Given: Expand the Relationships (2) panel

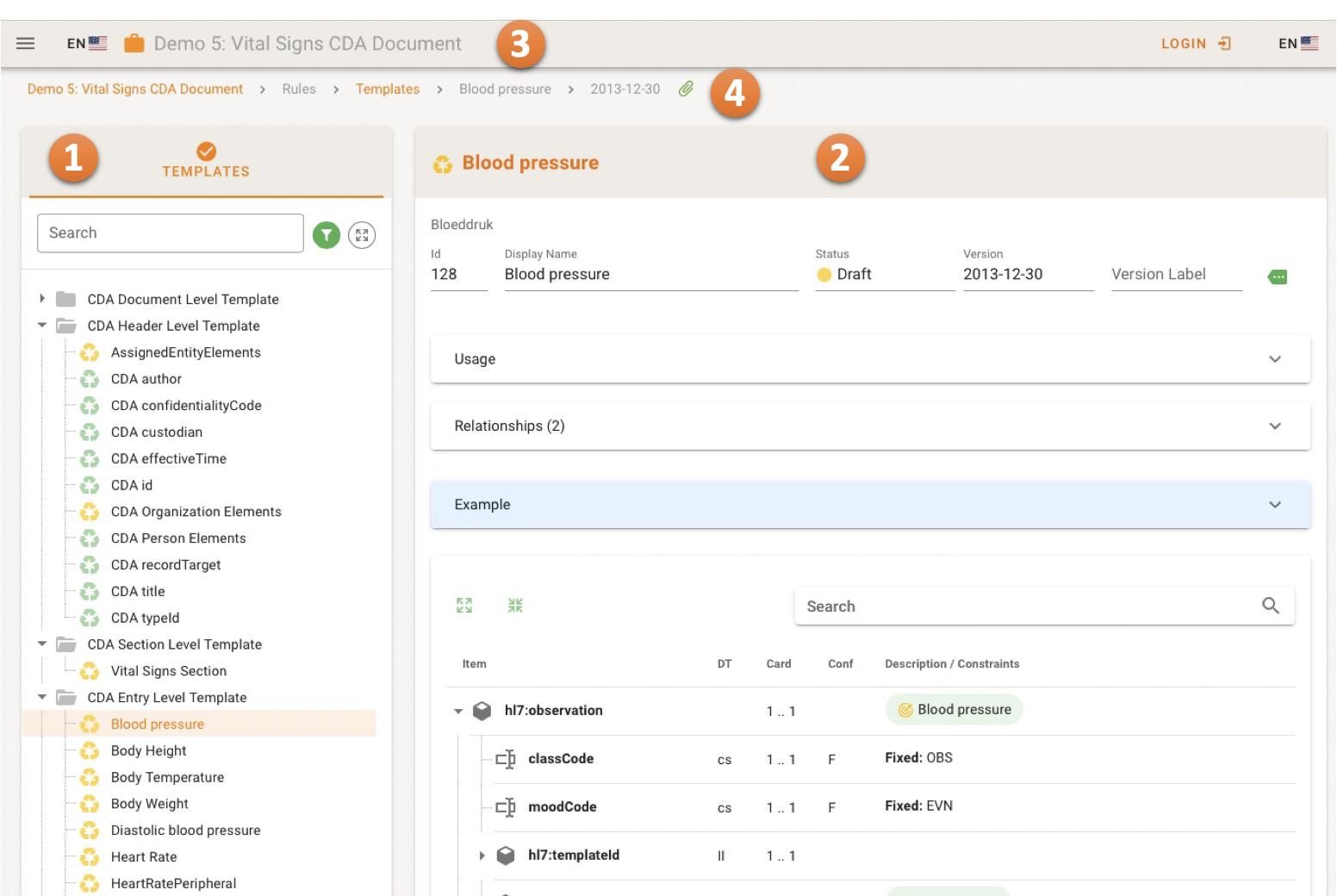Looking at the screenshot, I should pos(870,426).
